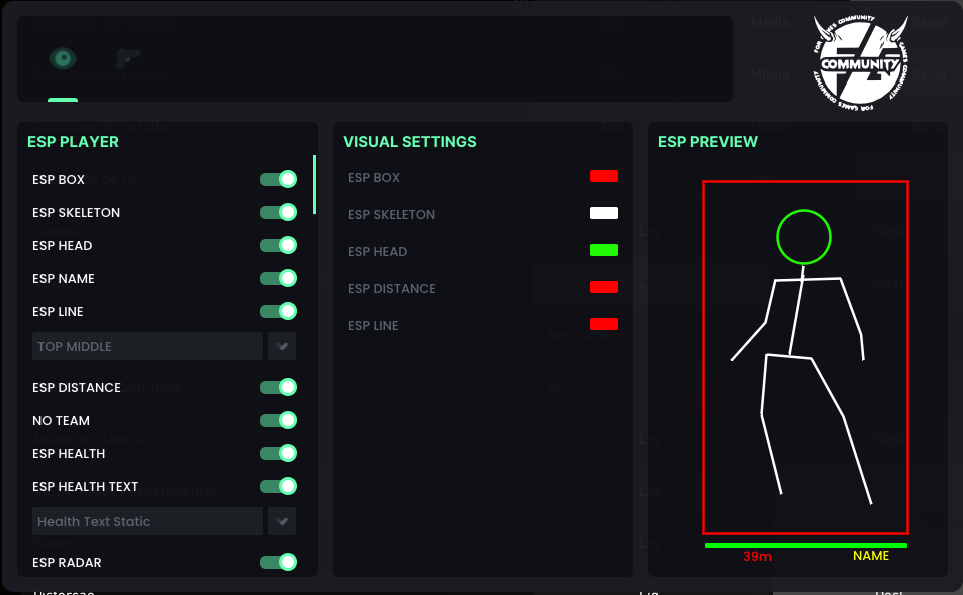Switch to the gun aim tab icon
This screenshot has height=595, width=963.
126,59
